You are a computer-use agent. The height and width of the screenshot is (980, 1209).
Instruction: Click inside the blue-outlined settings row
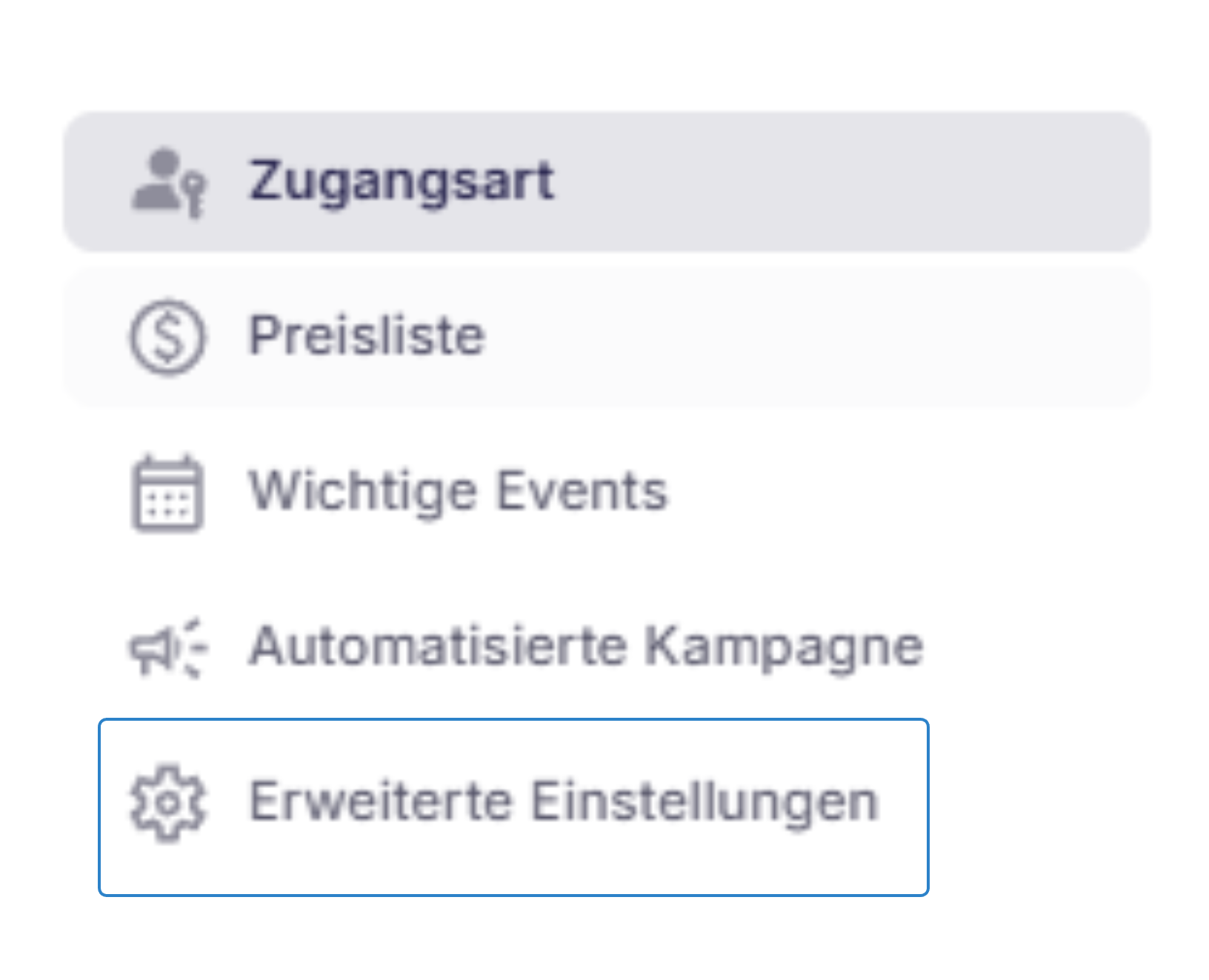[511, 804]
